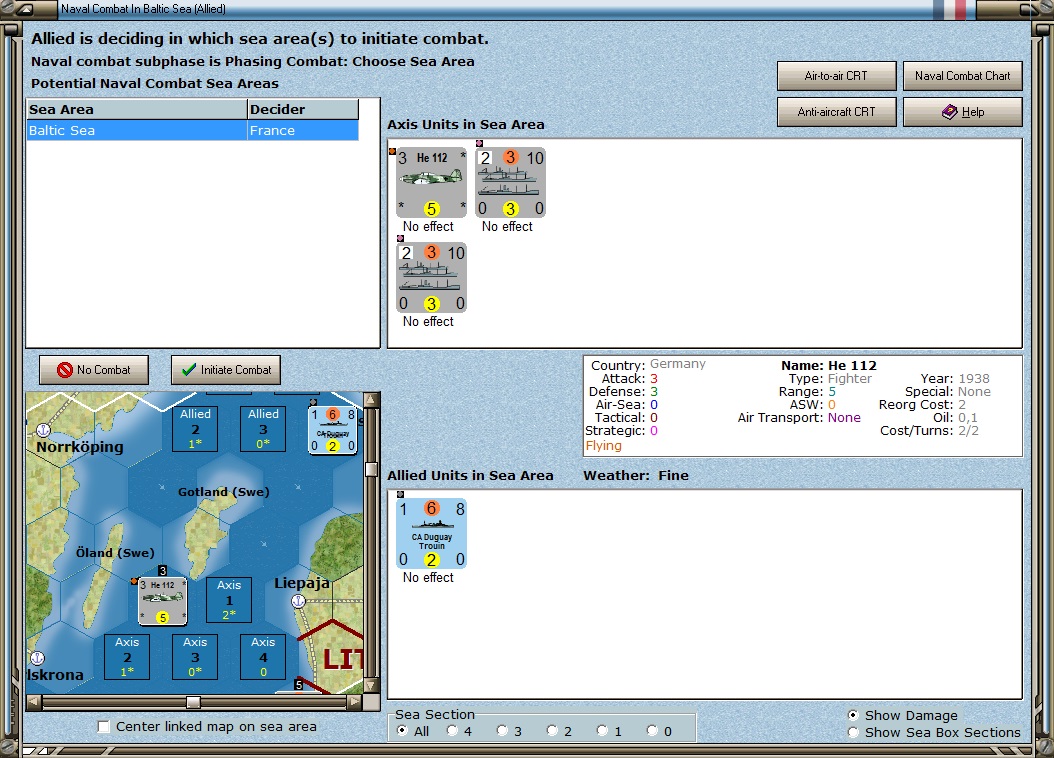Select the He 112 fighter unit counter

tap(431, 182)
